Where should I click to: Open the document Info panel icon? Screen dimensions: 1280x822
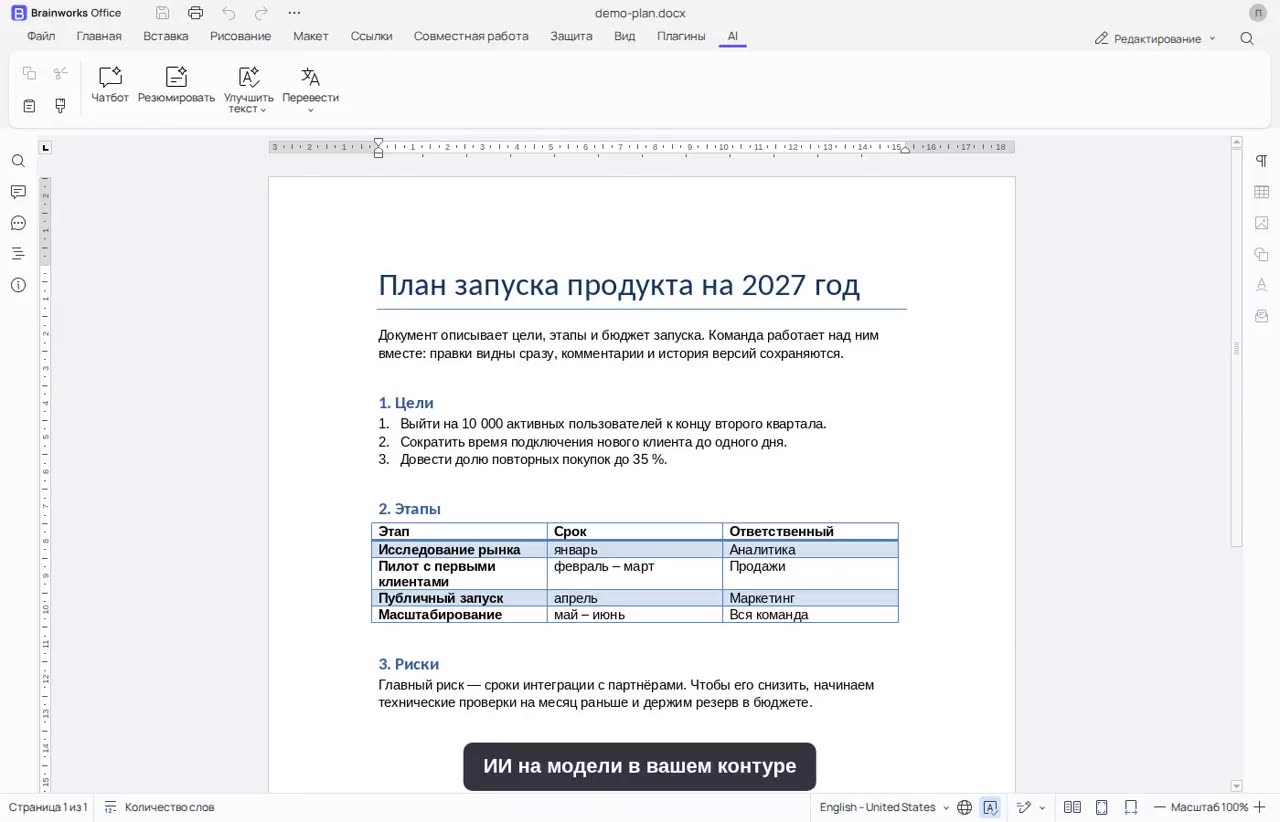(18, 285)
